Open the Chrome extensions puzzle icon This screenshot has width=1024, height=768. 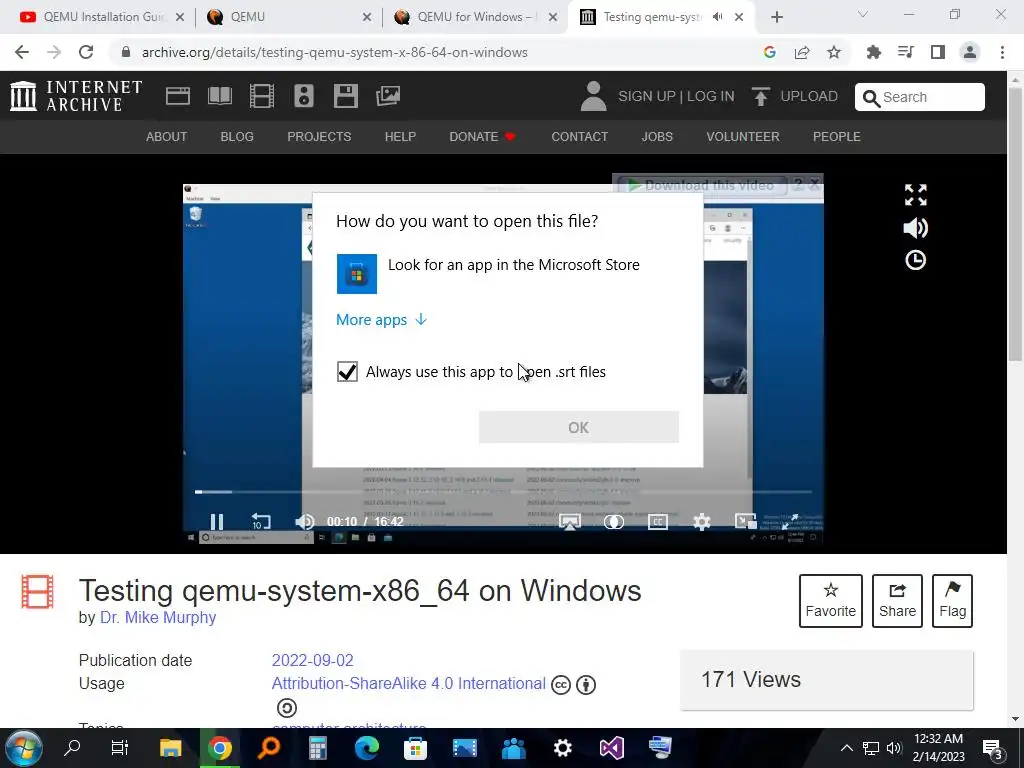[873, 52]
